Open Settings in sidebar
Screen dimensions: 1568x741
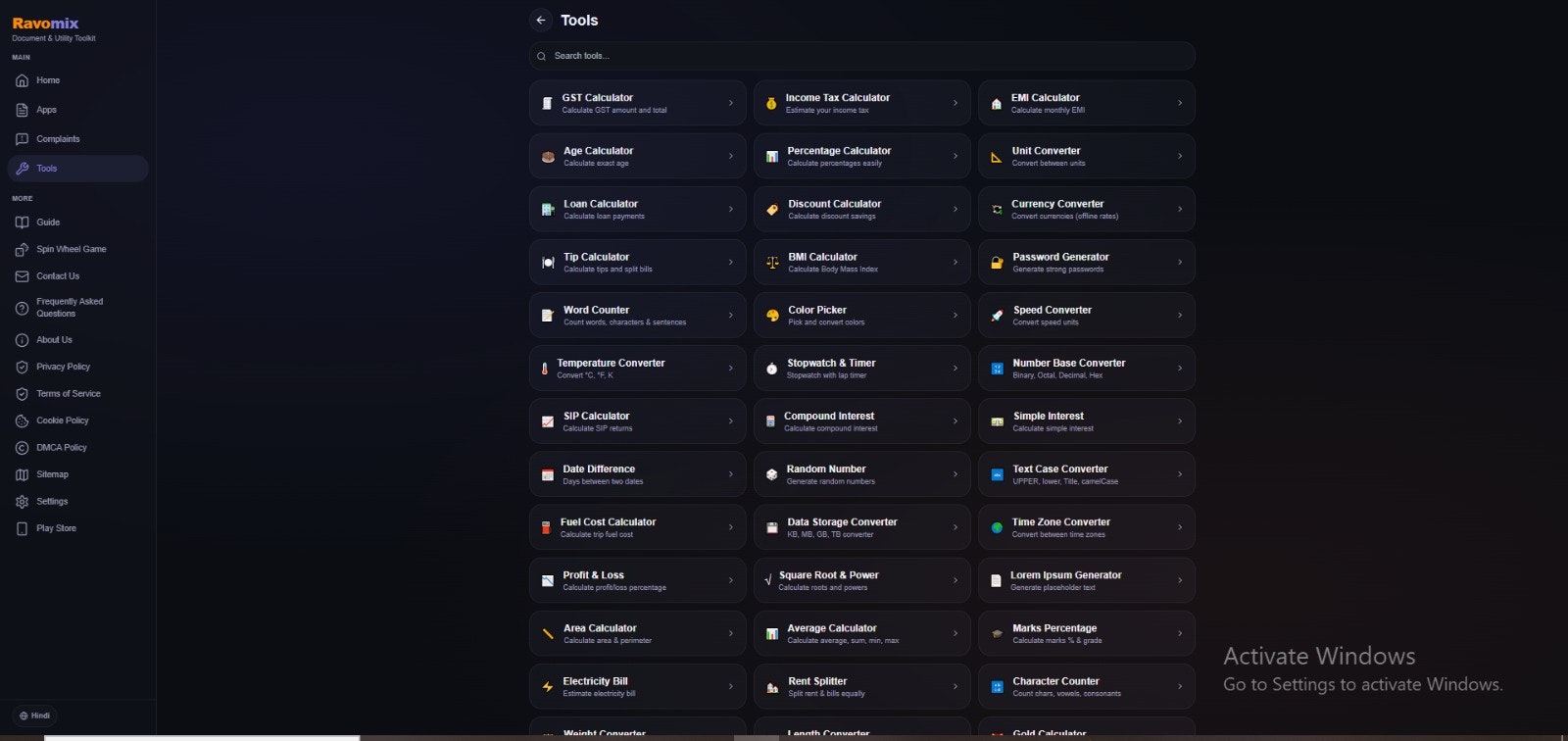[x=77, y=502]
